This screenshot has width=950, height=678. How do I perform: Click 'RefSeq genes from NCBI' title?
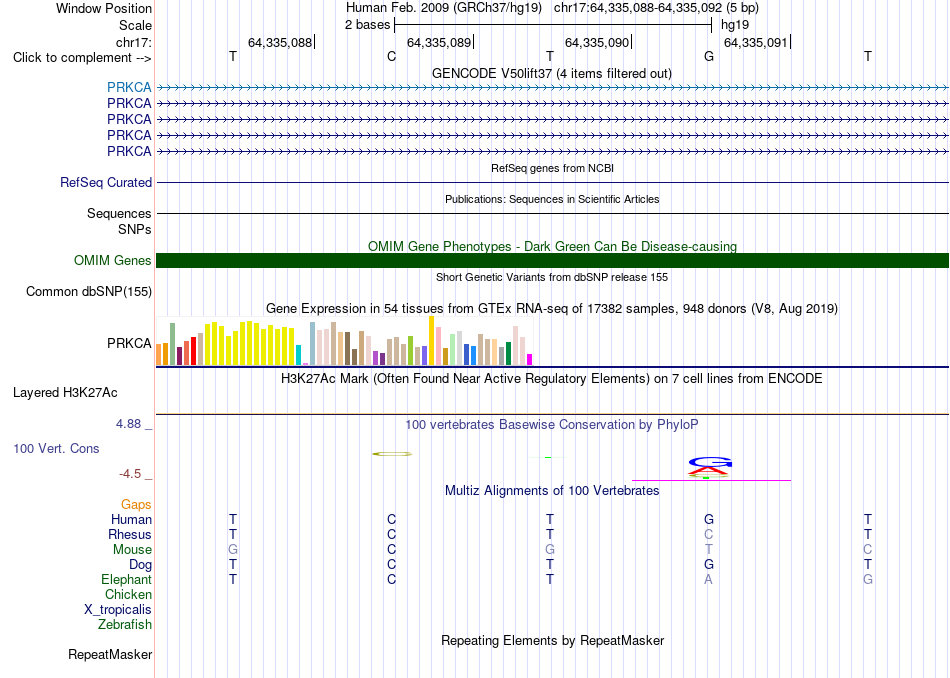[552, 168]
